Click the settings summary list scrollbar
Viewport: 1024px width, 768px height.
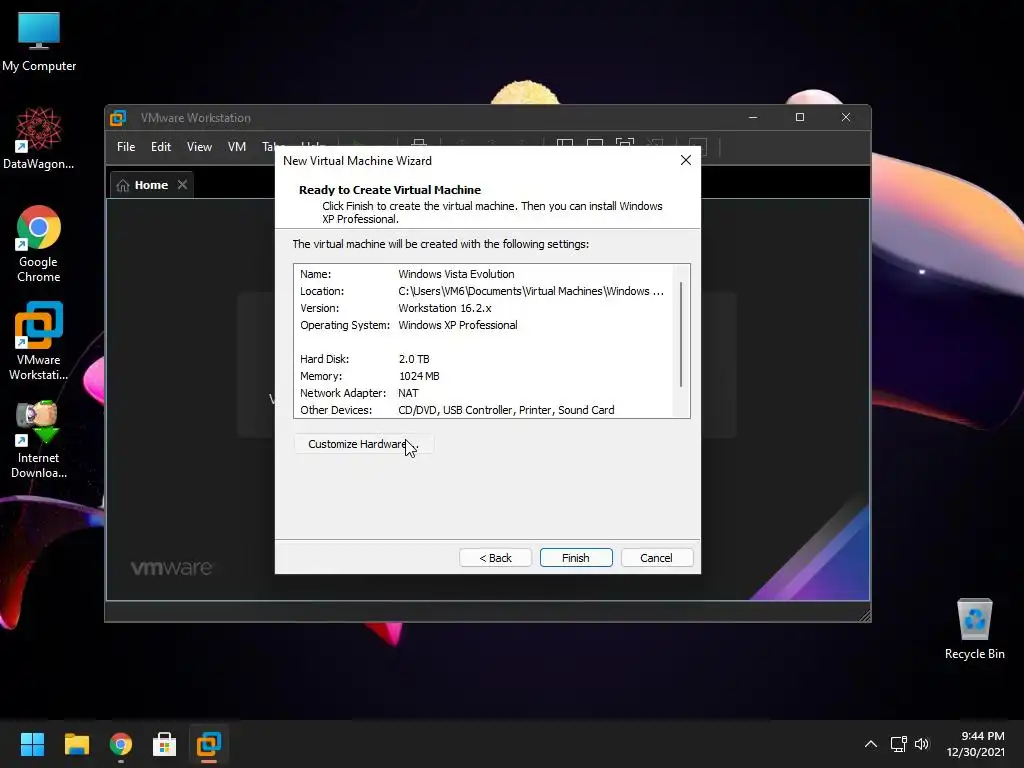(x=680, y=334)
